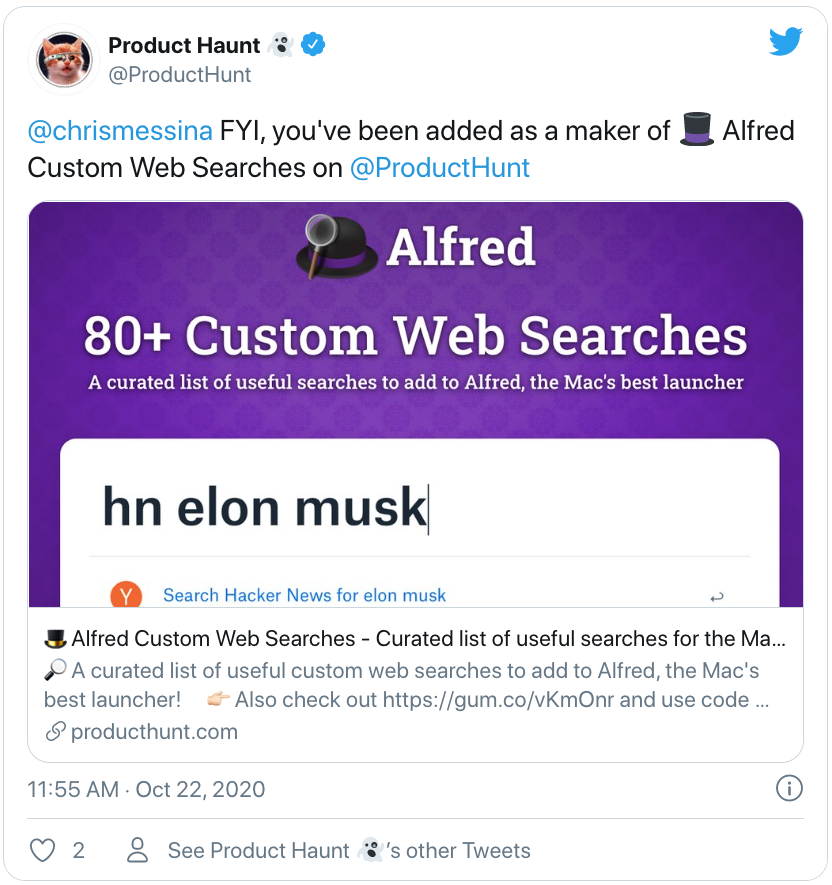Viewport: 832px width, 885px height.
Task: Open the @ProductHunt handle under the name
Action: click(x=180, y=75)
